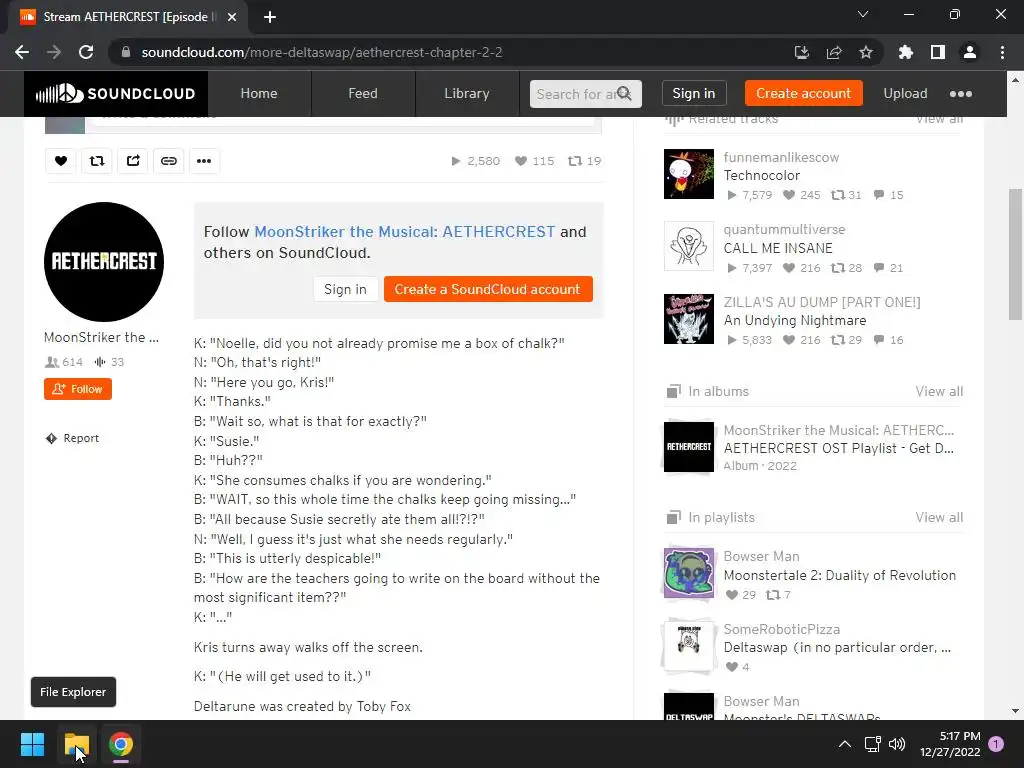Click Sign in under follow prompt
The width and height of the screenshot is (1024, 768).
tap(345, 289)
